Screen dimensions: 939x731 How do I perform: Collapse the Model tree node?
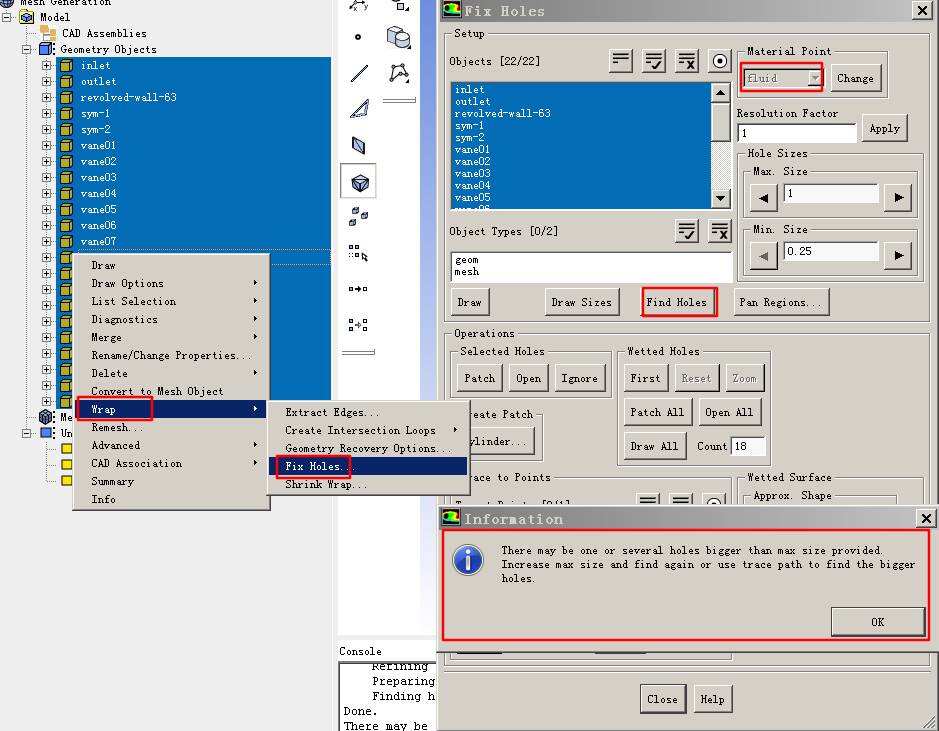coord(7,17)
